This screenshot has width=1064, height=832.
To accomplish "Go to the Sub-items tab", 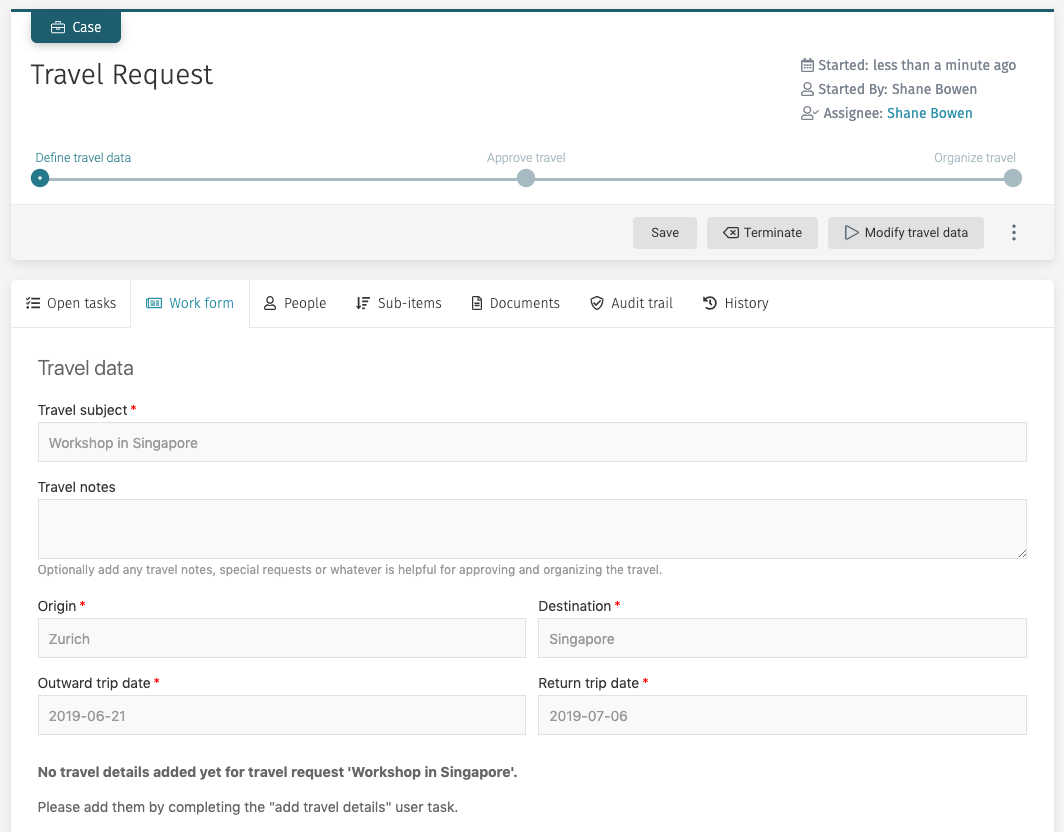I will pos(398,303).
